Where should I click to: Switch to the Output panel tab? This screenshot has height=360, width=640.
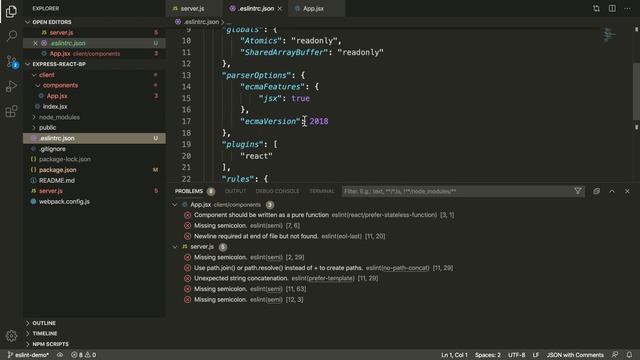(x=236, y=191)
